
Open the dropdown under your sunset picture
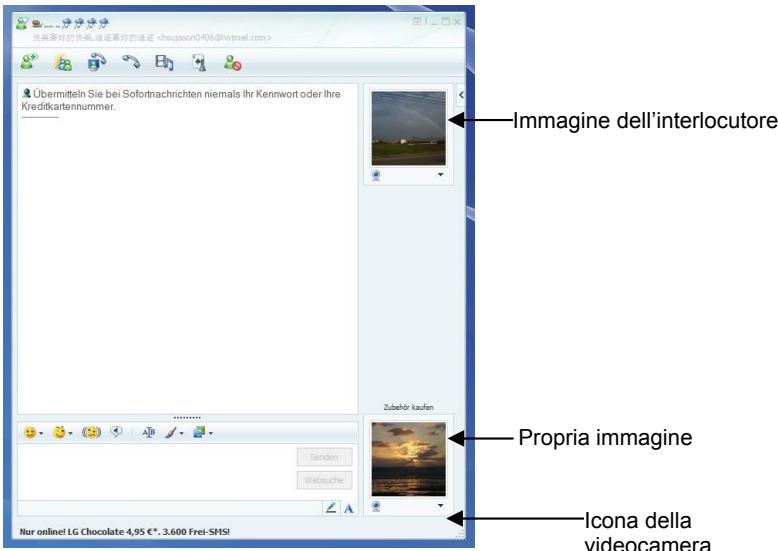pyautogui.click(x=441, y=506)
